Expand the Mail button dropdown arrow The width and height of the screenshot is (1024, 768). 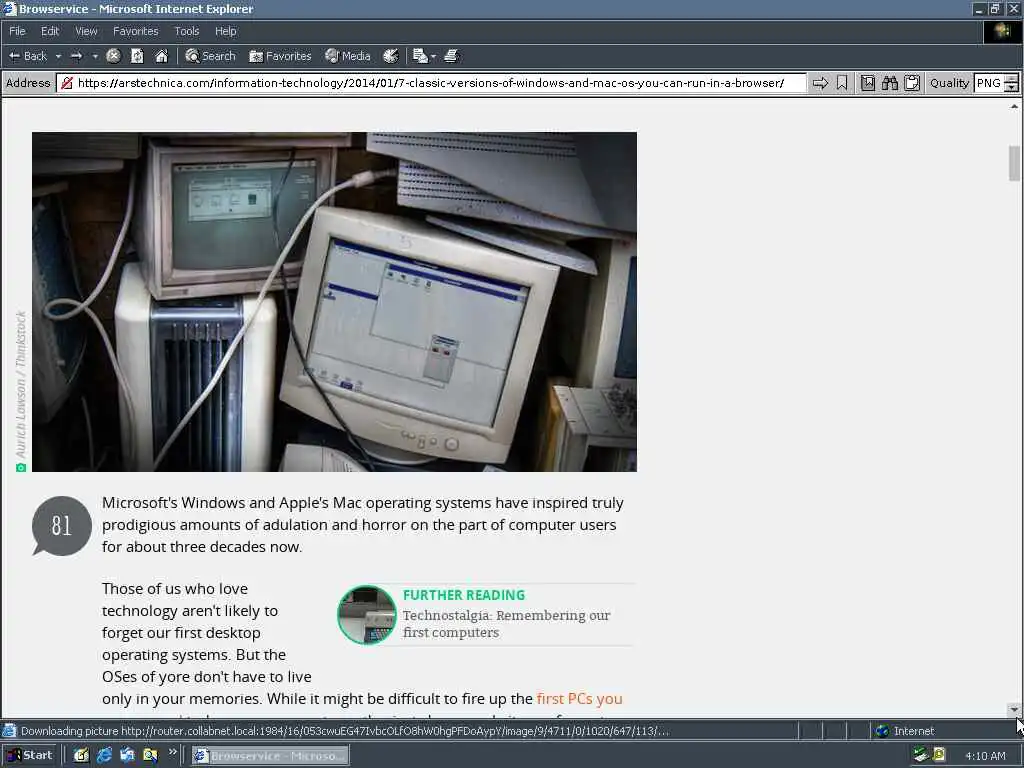point(433,56)
